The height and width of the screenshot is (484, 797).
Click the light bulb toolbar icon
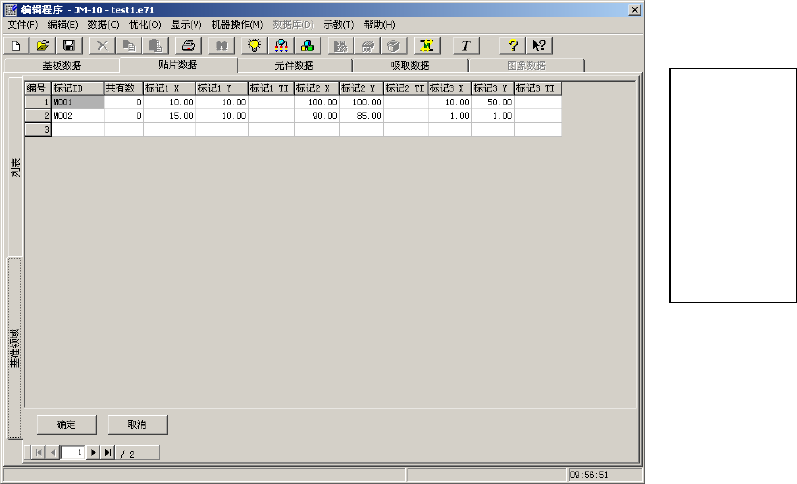point(254,46)
